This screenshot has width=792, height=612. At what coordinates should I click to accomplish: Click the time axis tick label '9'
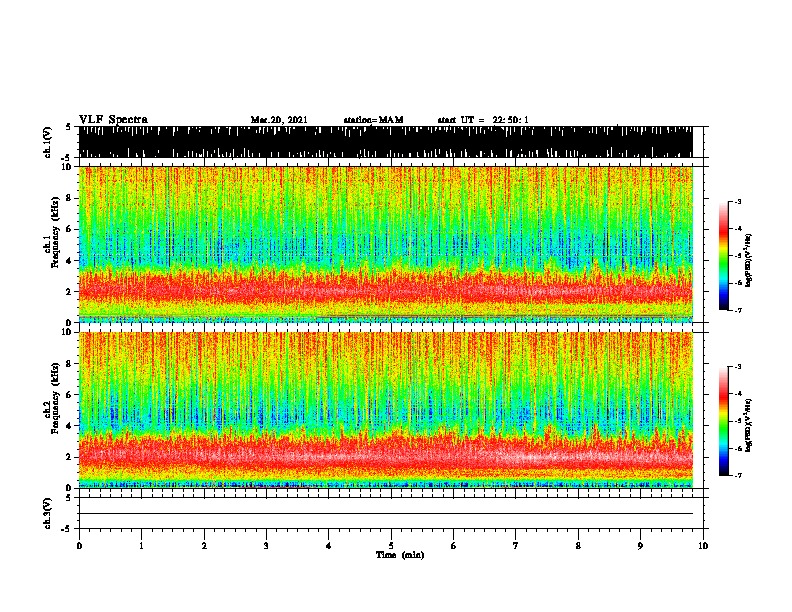click(640, 546)
